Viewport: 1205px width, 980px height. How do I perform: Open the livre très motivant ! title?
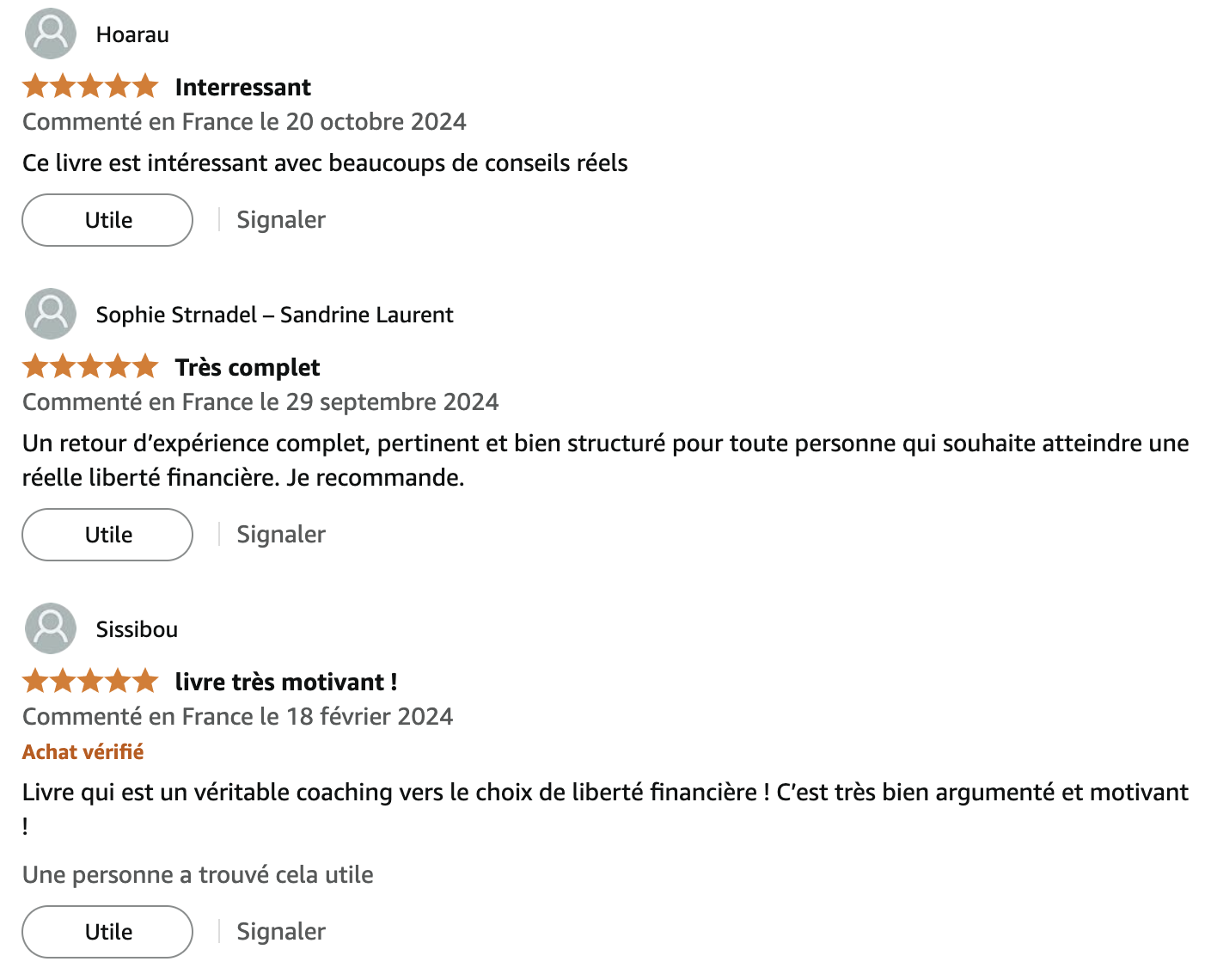tap(286, 683)
